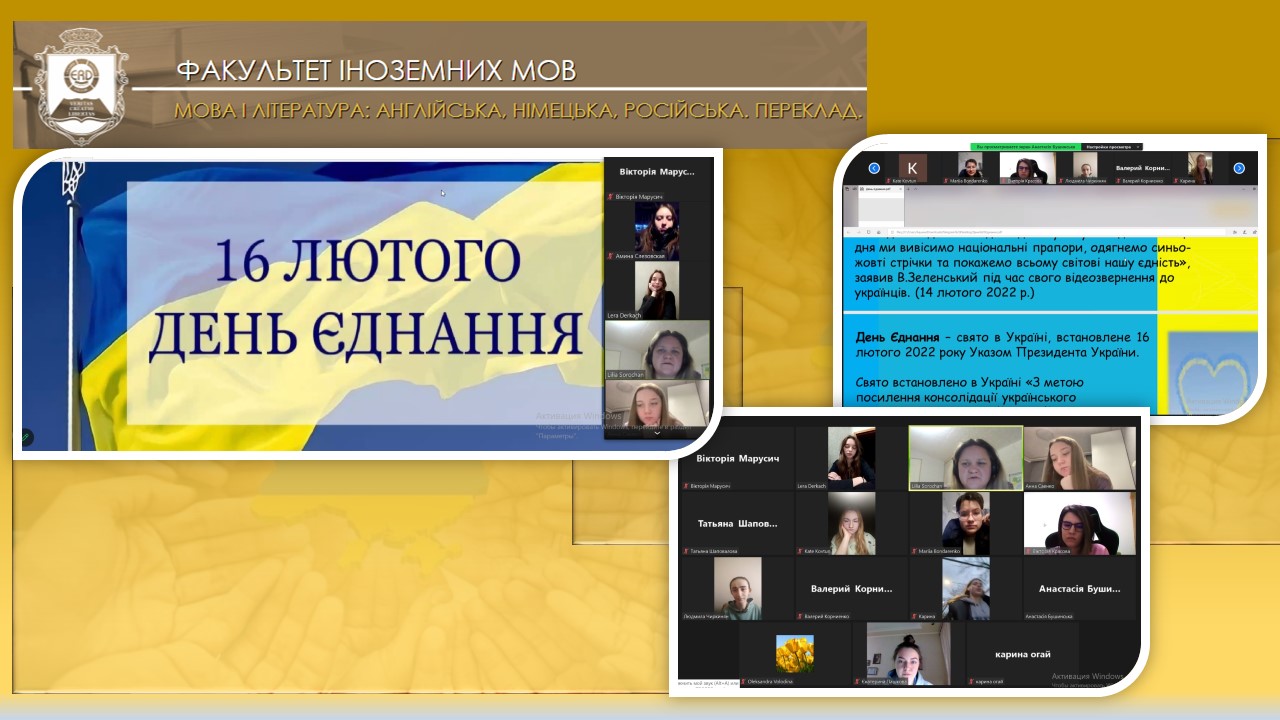Select Карина's video in the top strip

click(x=1200, y=168)
